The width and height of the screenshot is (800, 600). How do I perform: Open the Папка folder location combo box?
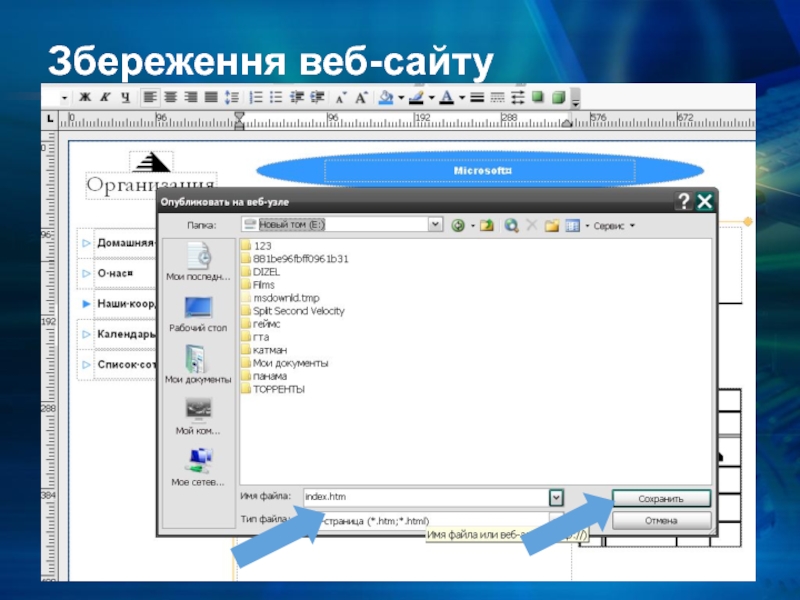[x=341, y=224]
